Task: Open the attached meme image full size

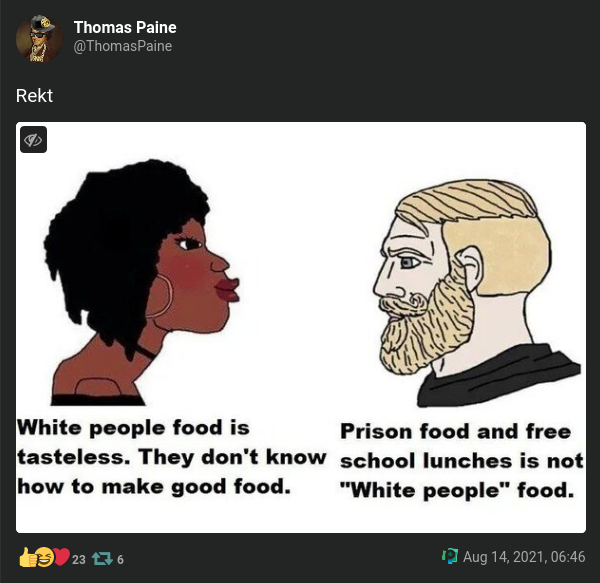Action: pyautogui.click(x=301, y=327)
